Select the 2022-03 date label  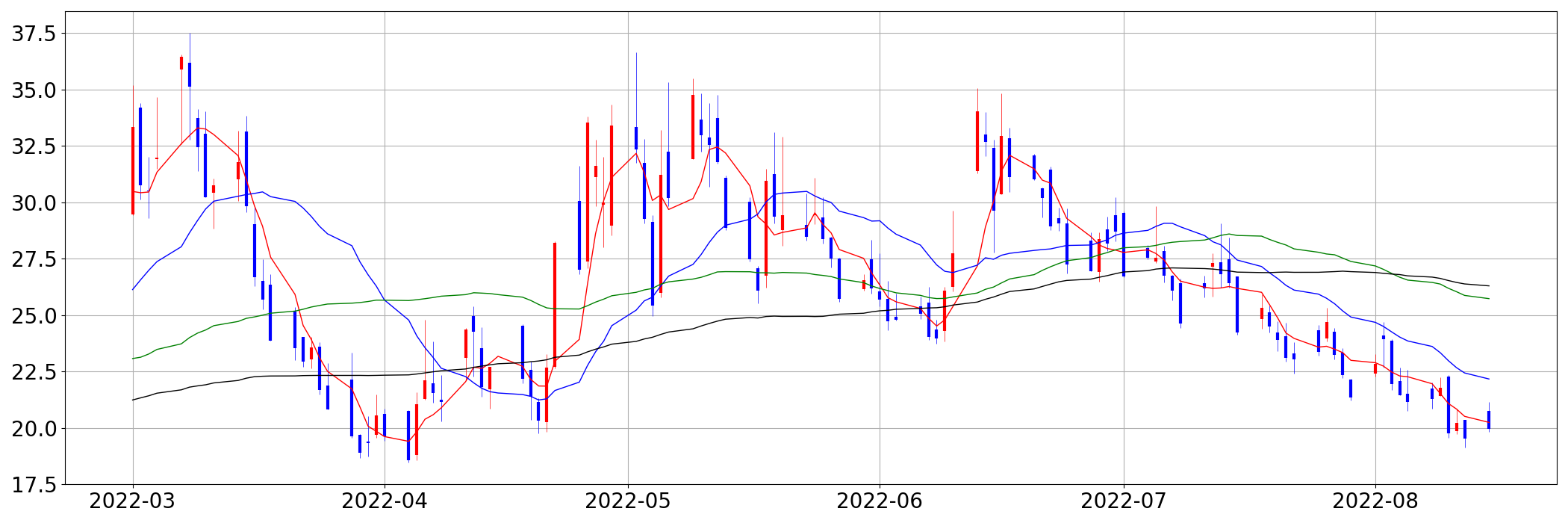(x=132, y=501)
